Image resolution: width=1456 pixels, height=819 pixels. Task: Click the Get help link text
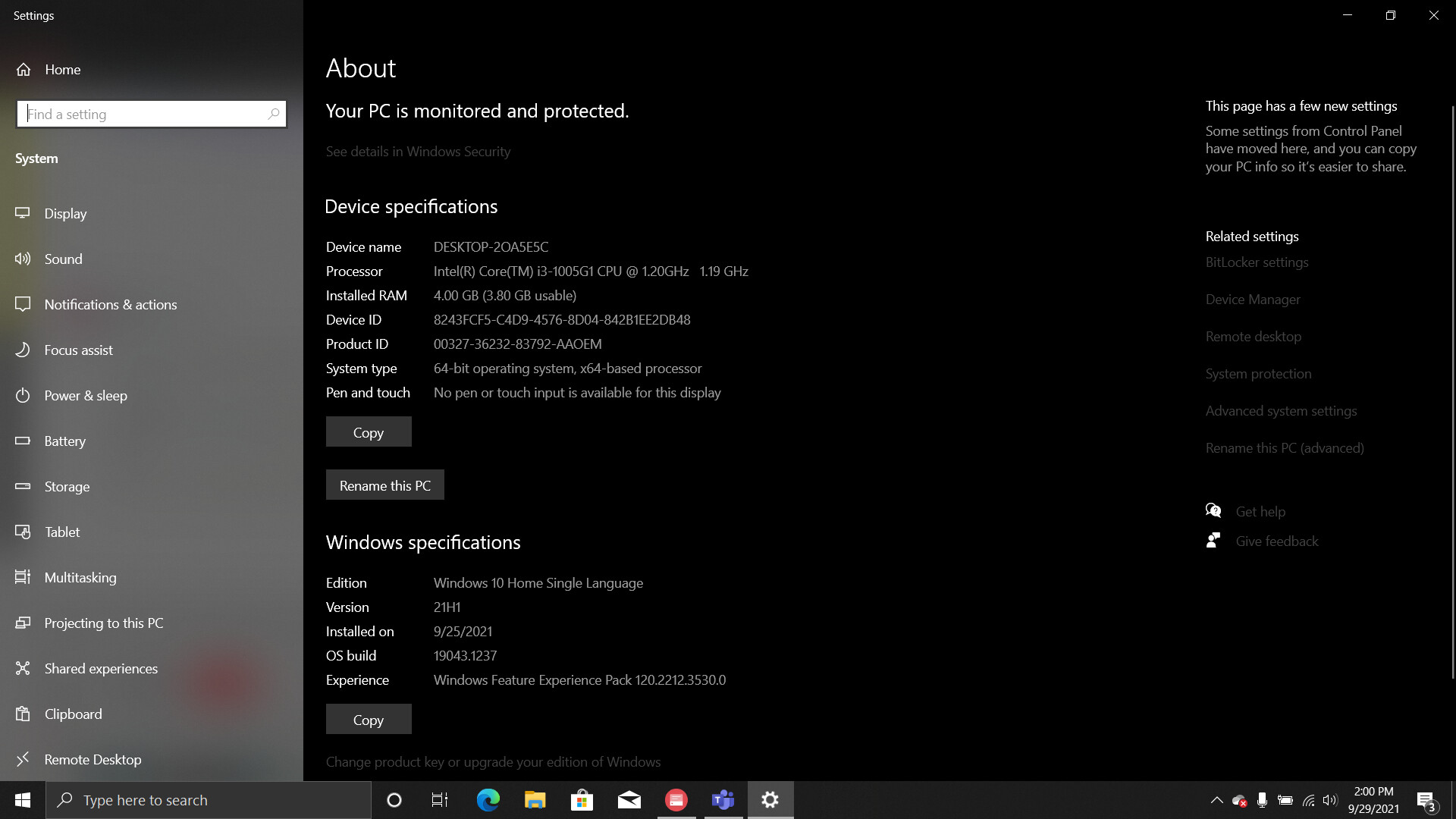click(x=1260, y=511)
